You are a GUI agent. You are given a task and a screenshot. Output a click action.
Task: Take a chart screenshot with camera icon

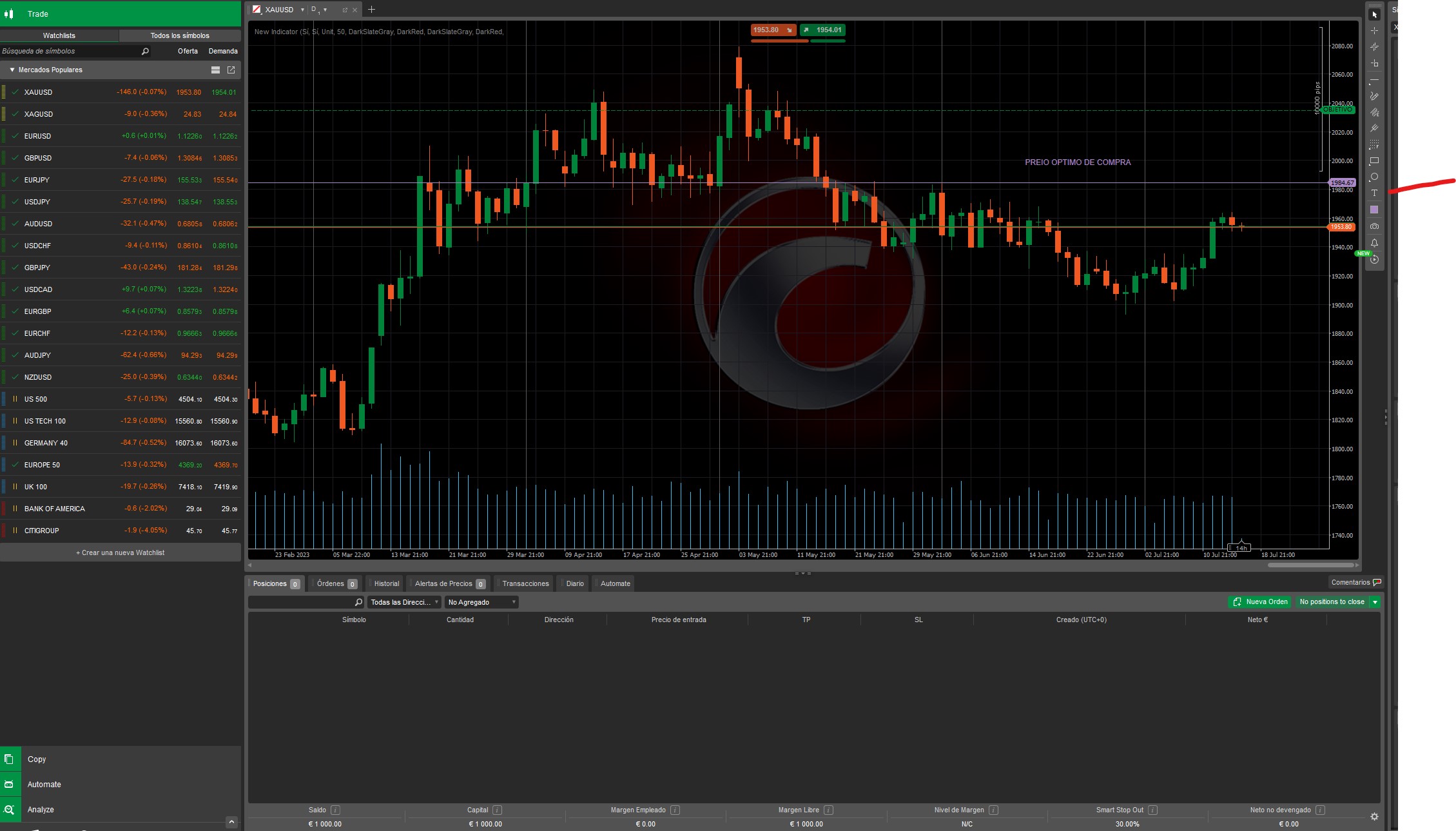(x=1374, y=226)
